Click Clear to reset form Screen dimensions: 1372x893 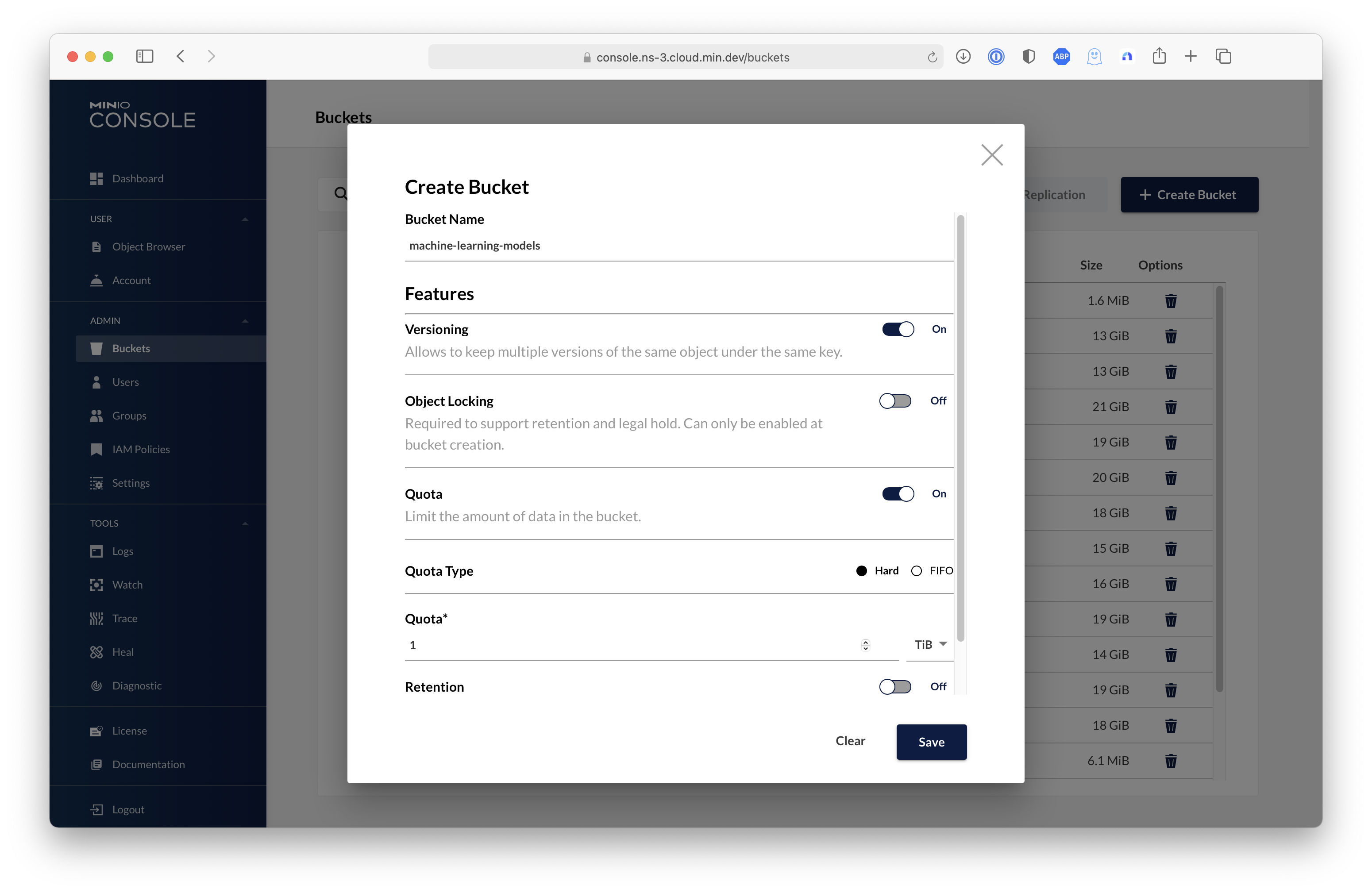(851, 741)
